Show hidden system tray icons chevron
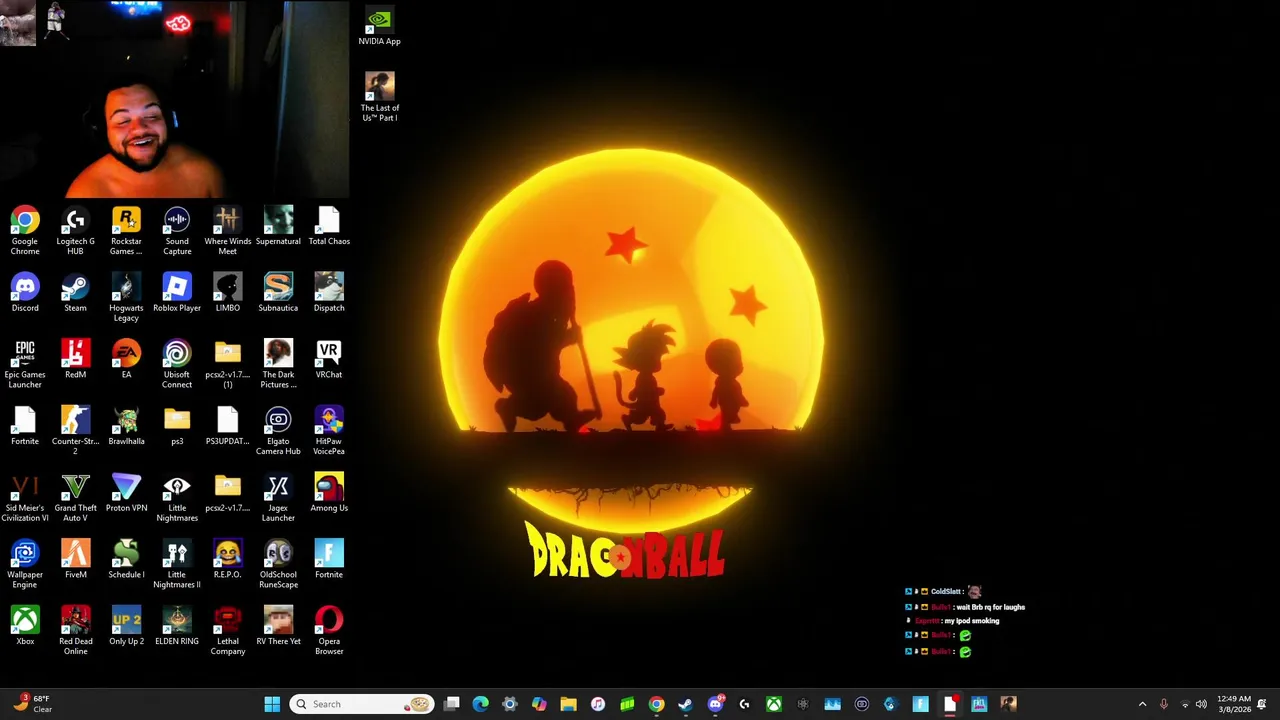 tap(1142, 704)
